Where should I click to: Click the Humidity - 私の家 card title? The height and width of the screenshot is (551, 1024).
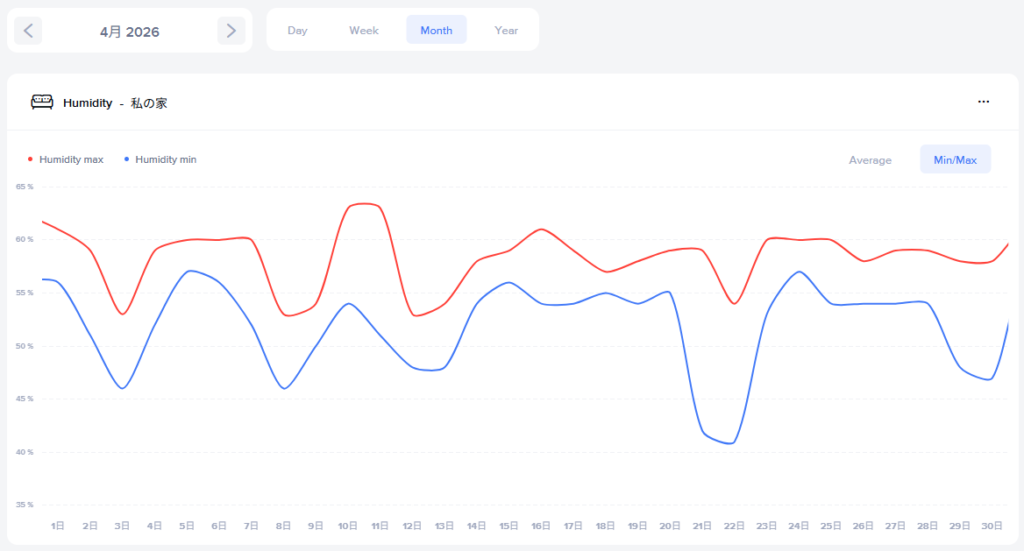(115, 103)
